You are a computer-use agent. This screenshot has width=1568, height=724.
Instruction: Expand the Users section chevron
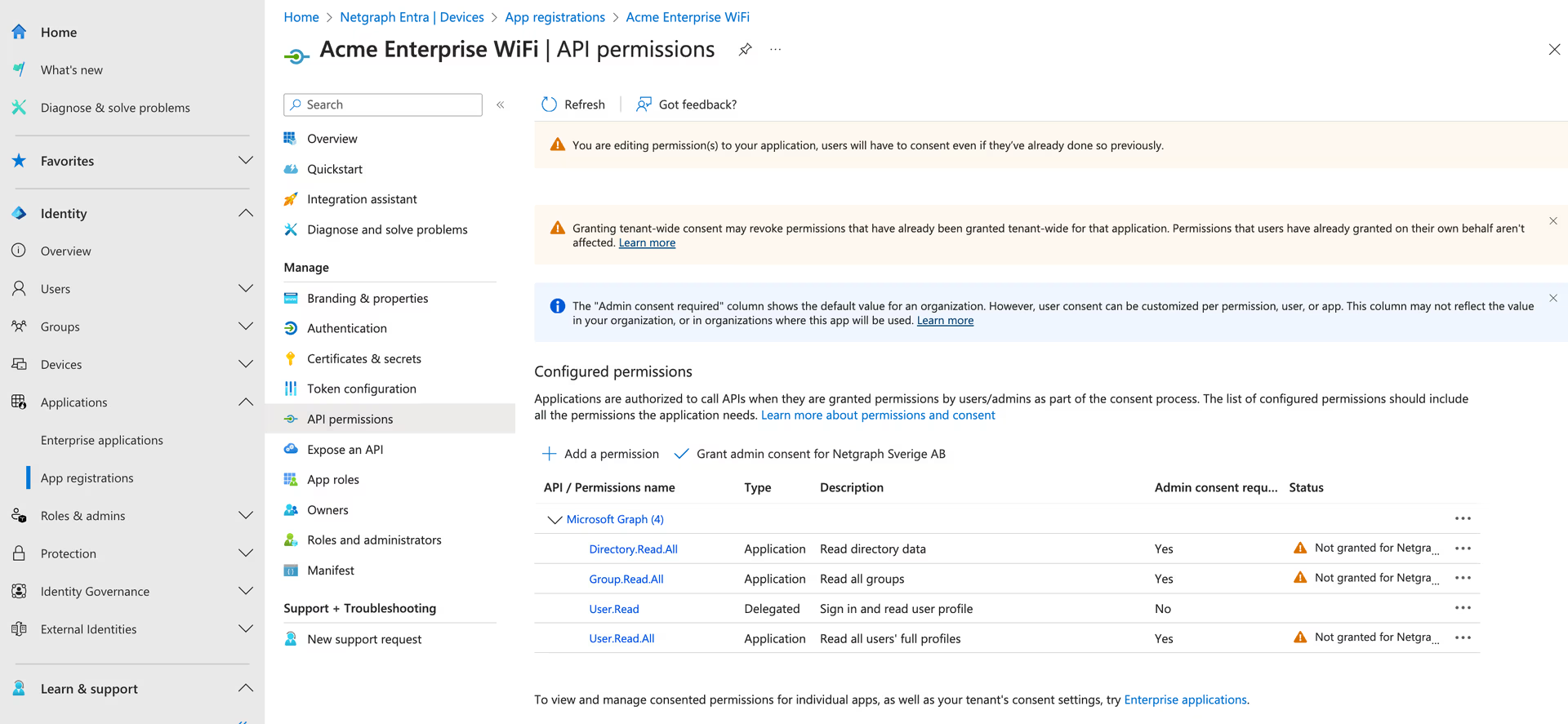pos(246,288)
